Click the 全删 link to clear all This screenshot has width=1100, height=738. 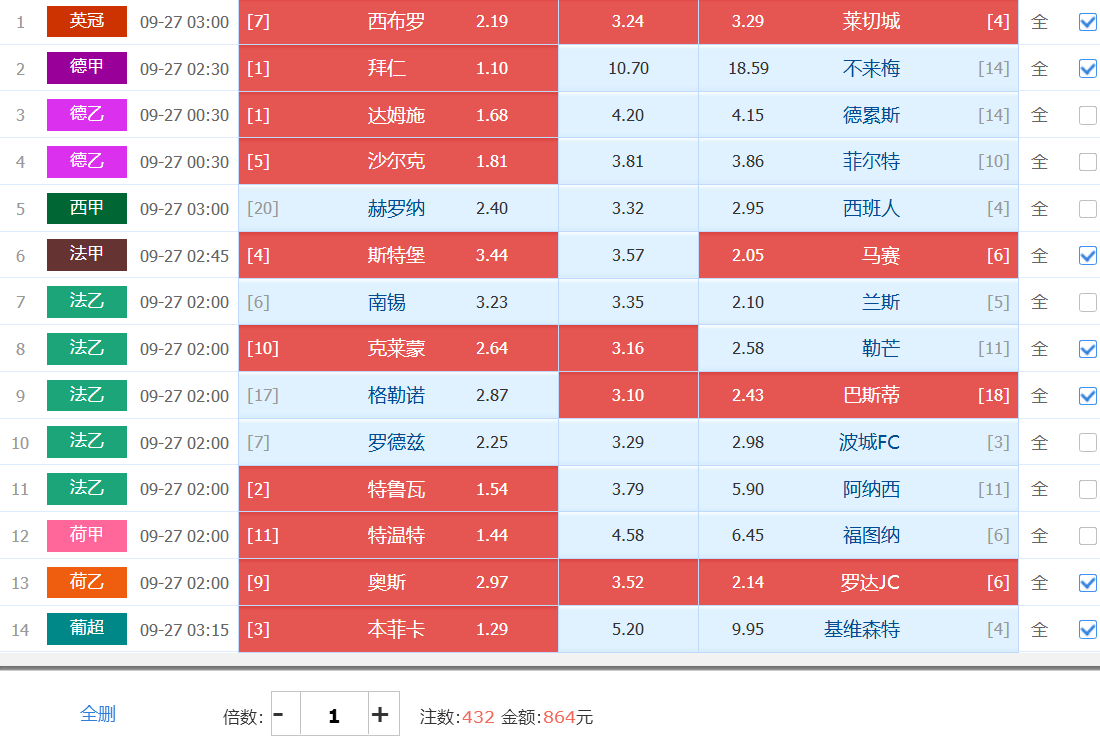[x=98, y=714]
